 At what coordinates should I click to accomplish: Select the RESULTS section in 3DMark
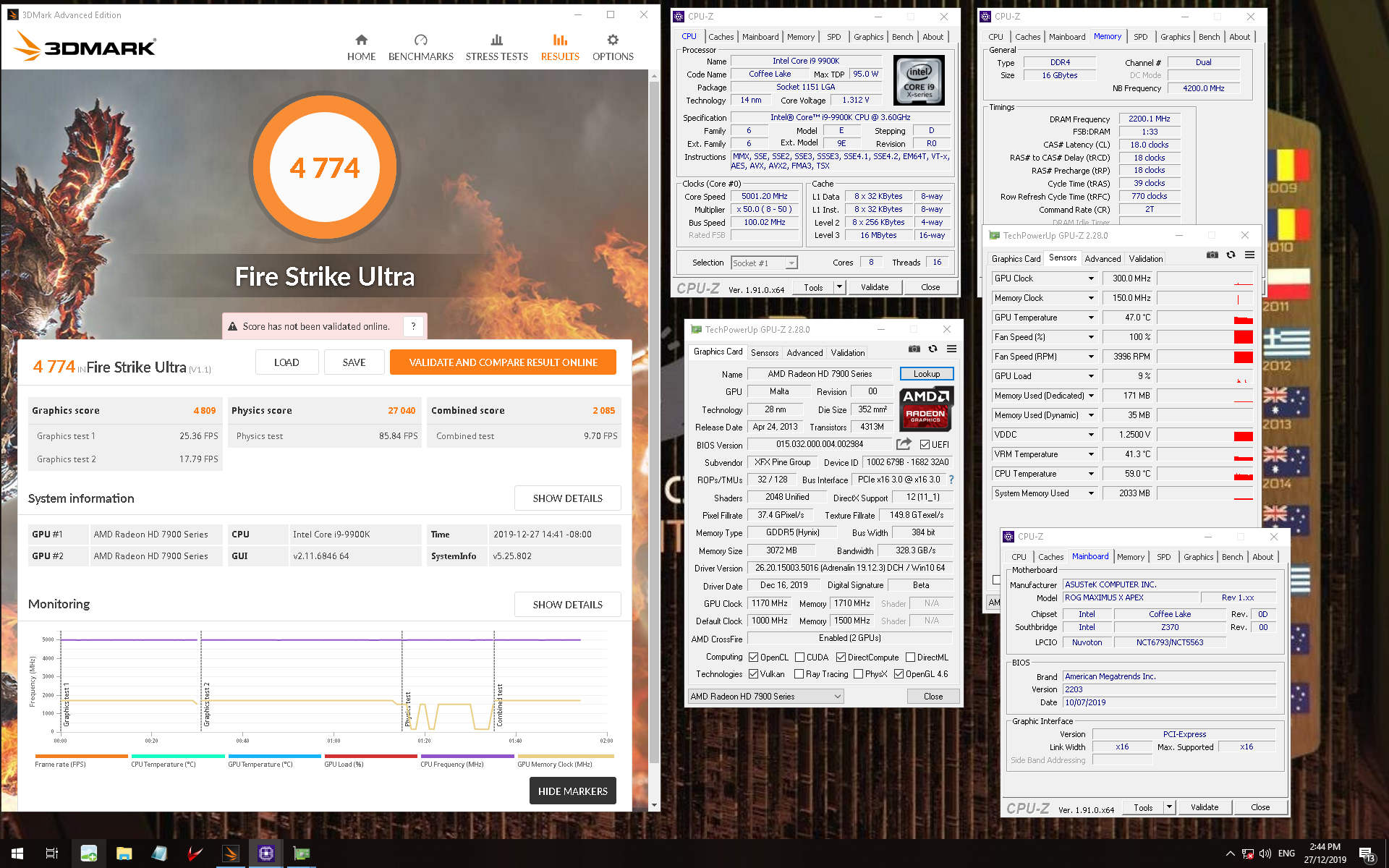[560, 48]
